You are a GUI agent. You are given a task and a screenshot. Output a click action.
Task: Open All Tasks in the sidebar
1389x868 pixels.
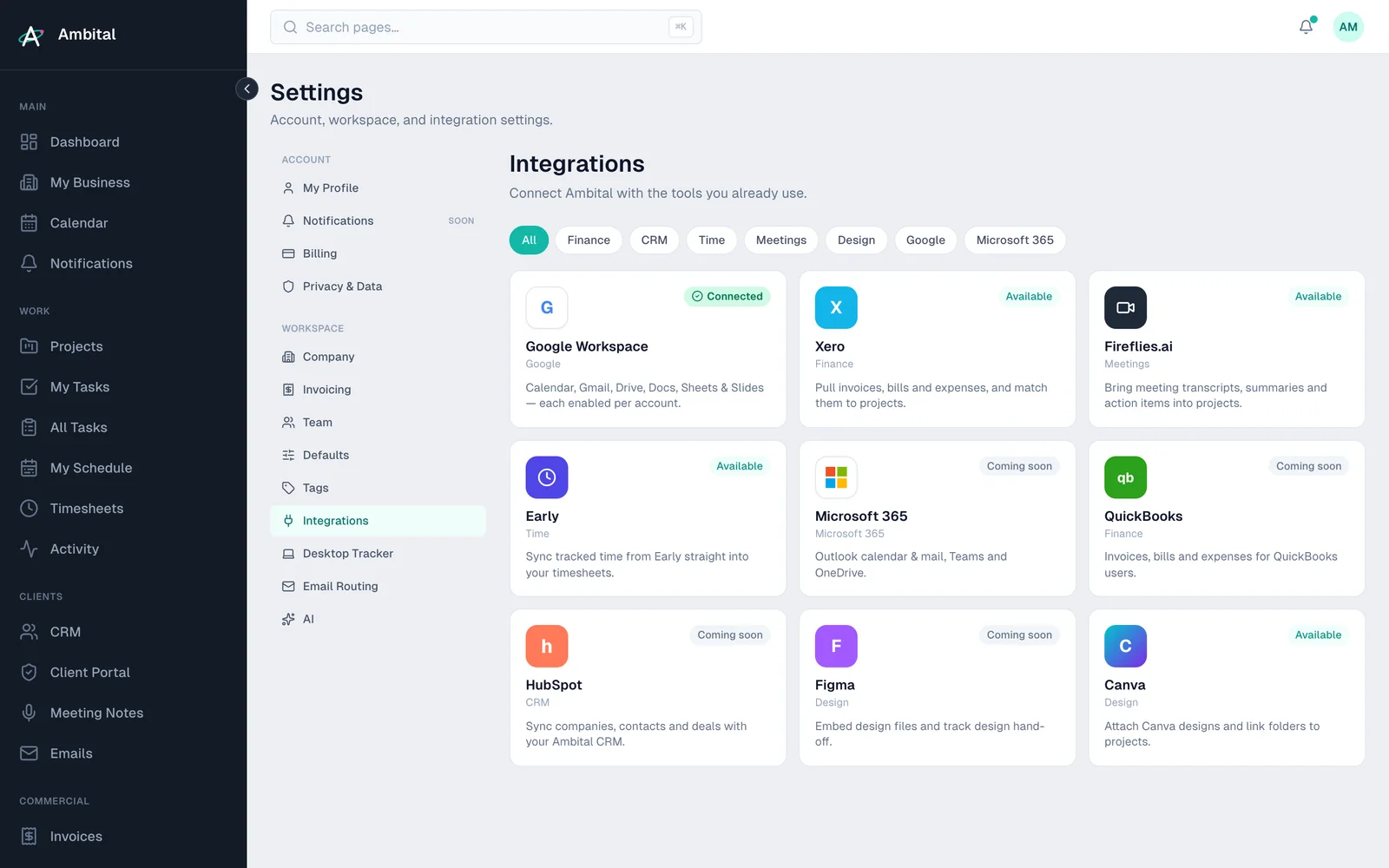pos(123,427)
